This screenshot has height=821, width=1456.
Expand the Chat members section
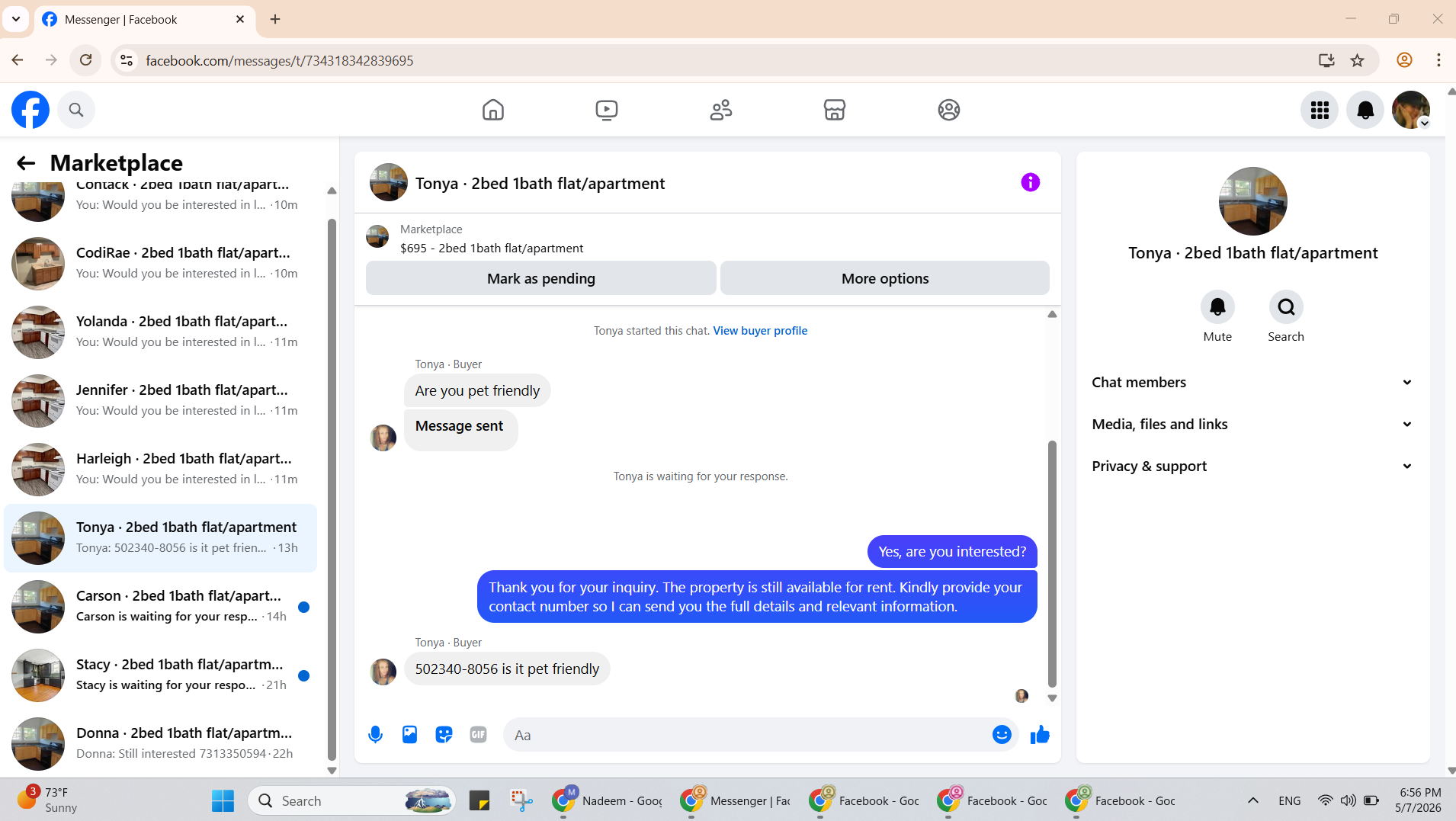(x=1252, y=383)
